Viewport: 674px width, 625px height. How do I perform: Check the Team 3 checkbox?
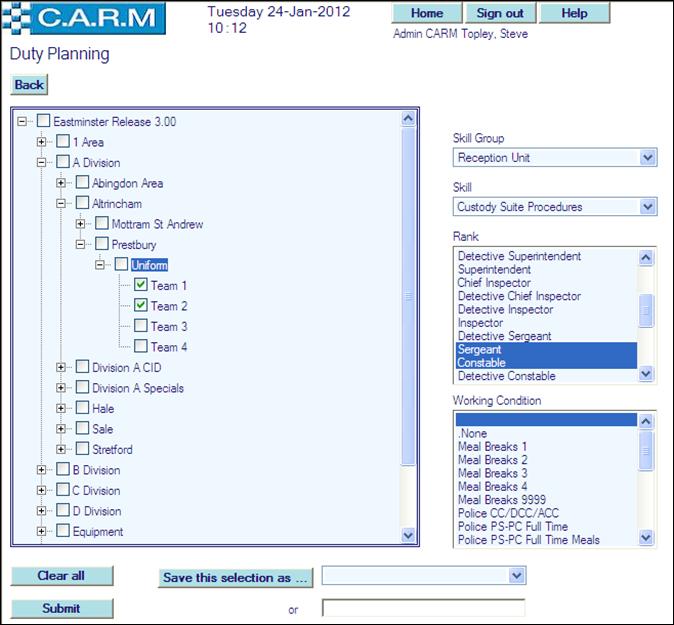141,326
